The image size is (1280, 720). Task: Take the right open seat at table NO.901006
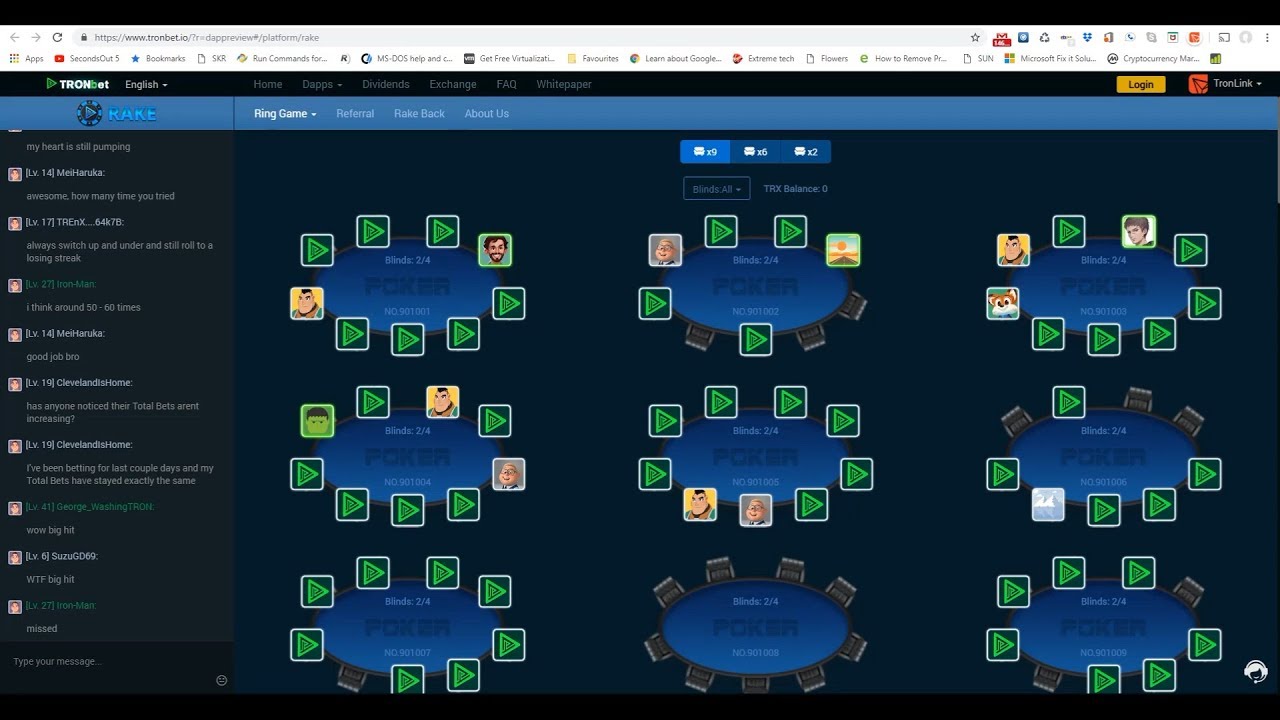[x=1205, y=474]
